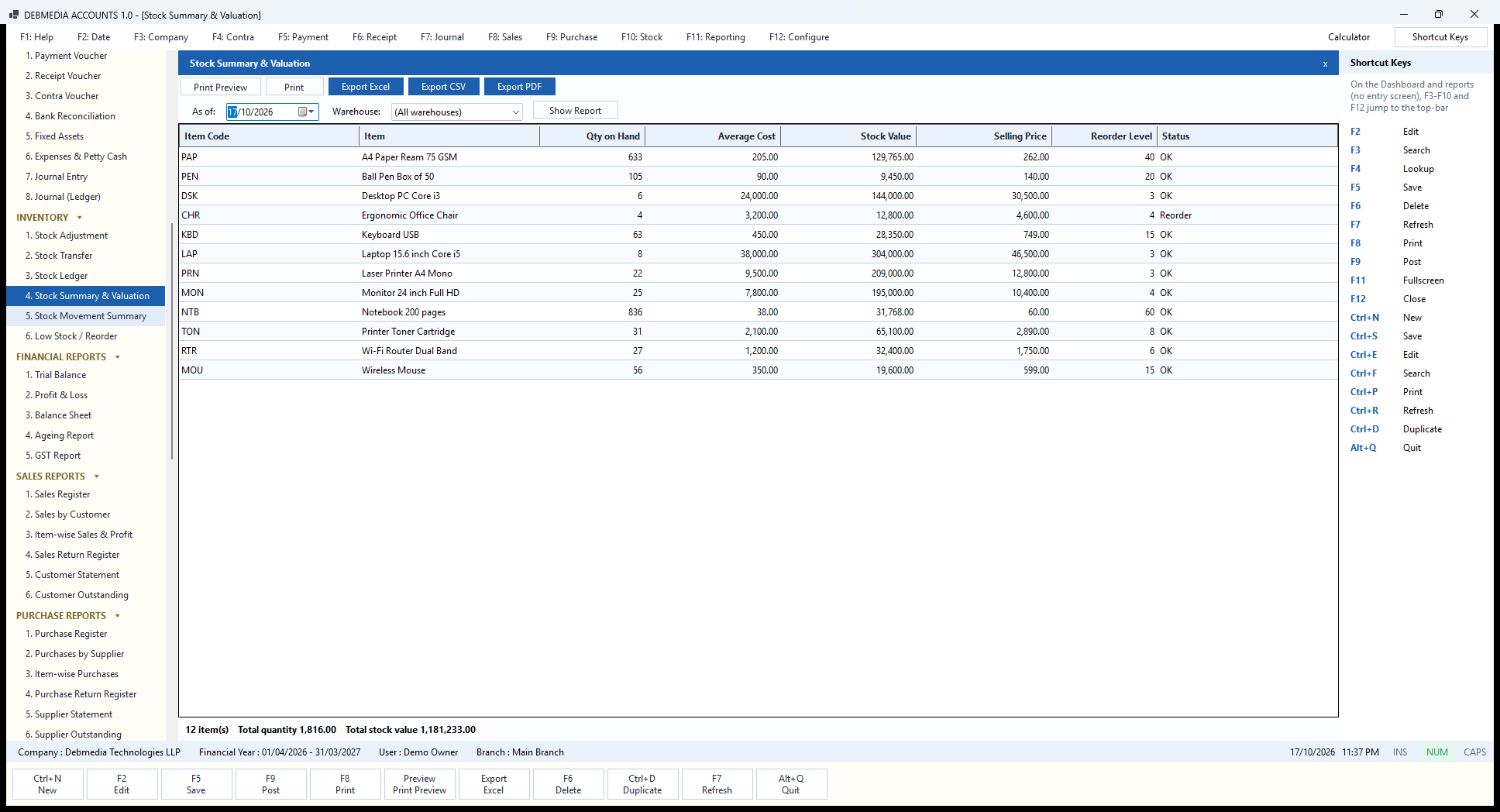Sort by Stock Value column header
Image resolution: width=1500 pixels, height=812 pixels.
(x=848, y=136)
